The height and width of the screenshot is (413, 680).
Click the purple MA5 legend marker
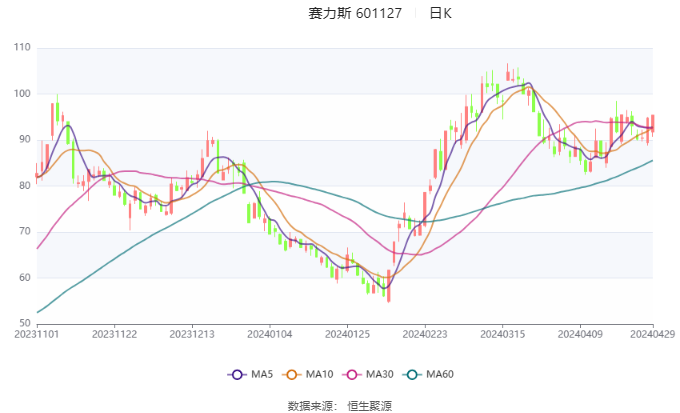point(237,374)
